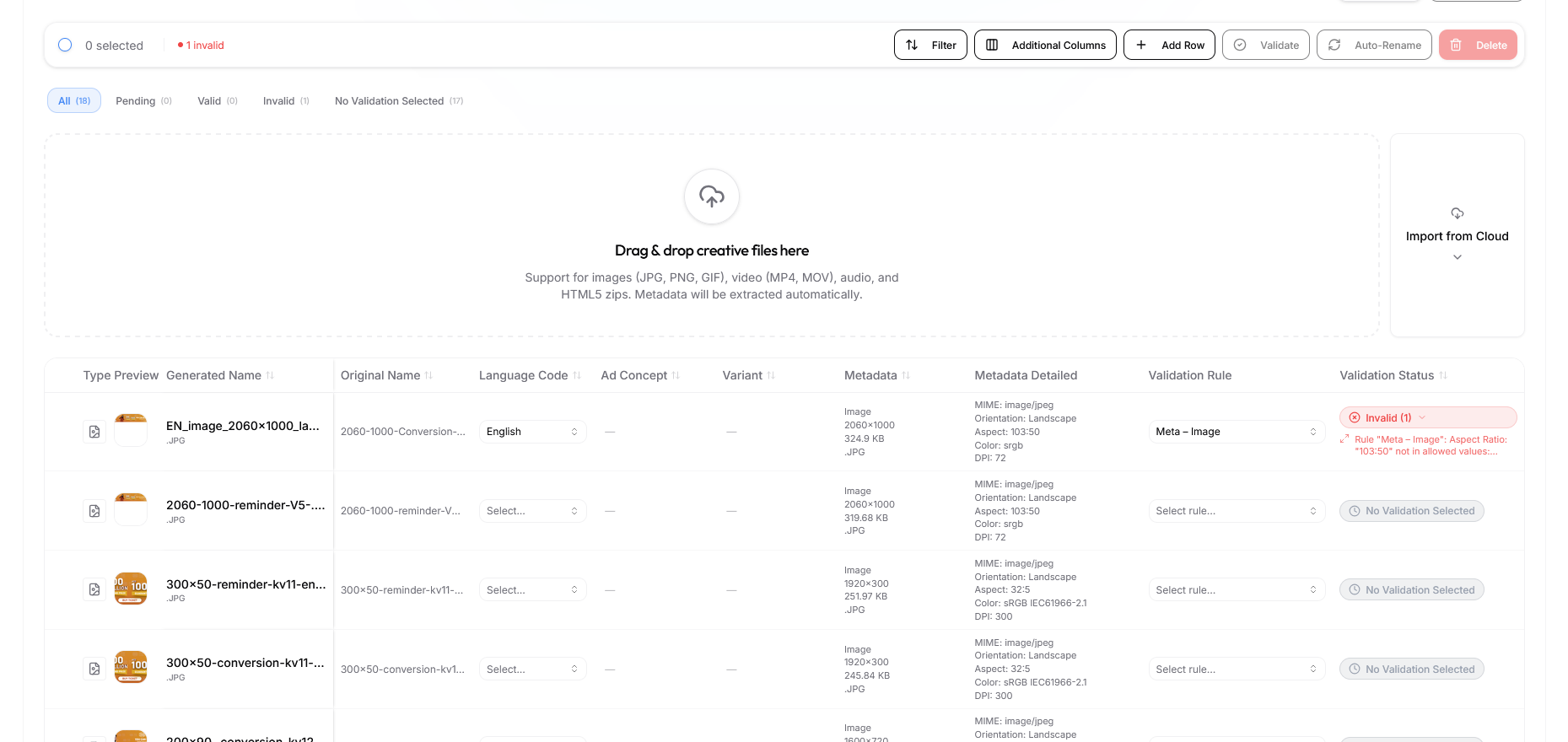Open the language Select dropdown for 300×50-reminder-kv11
1568x742 pixels.
(532, 590)
